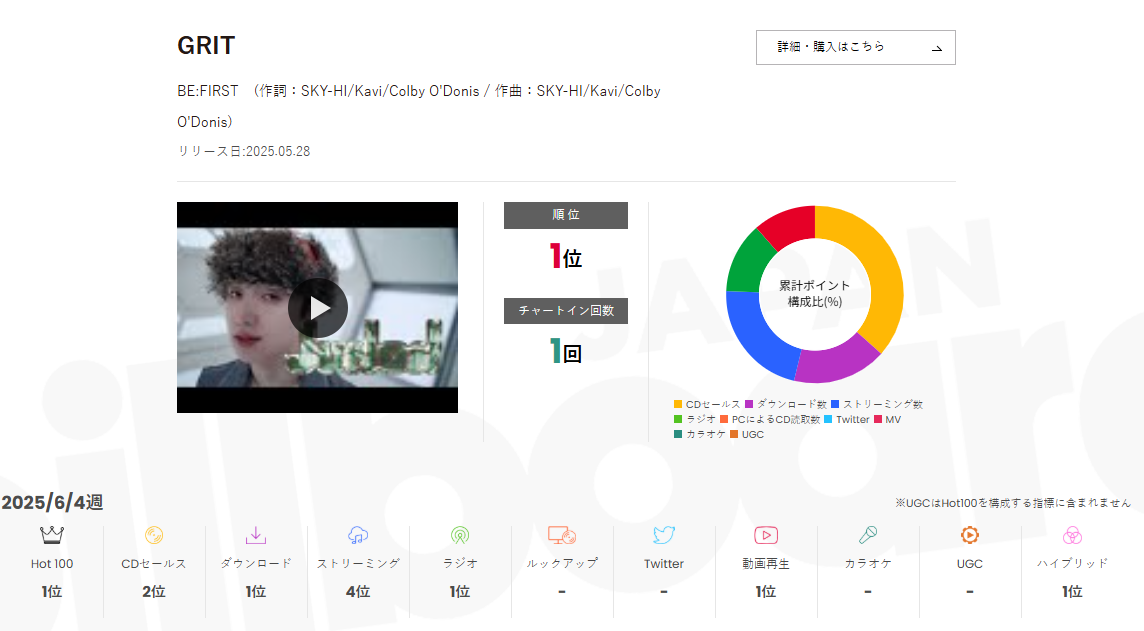
Task: Click the Hot 100 metric label
Action: pos(52,564)
